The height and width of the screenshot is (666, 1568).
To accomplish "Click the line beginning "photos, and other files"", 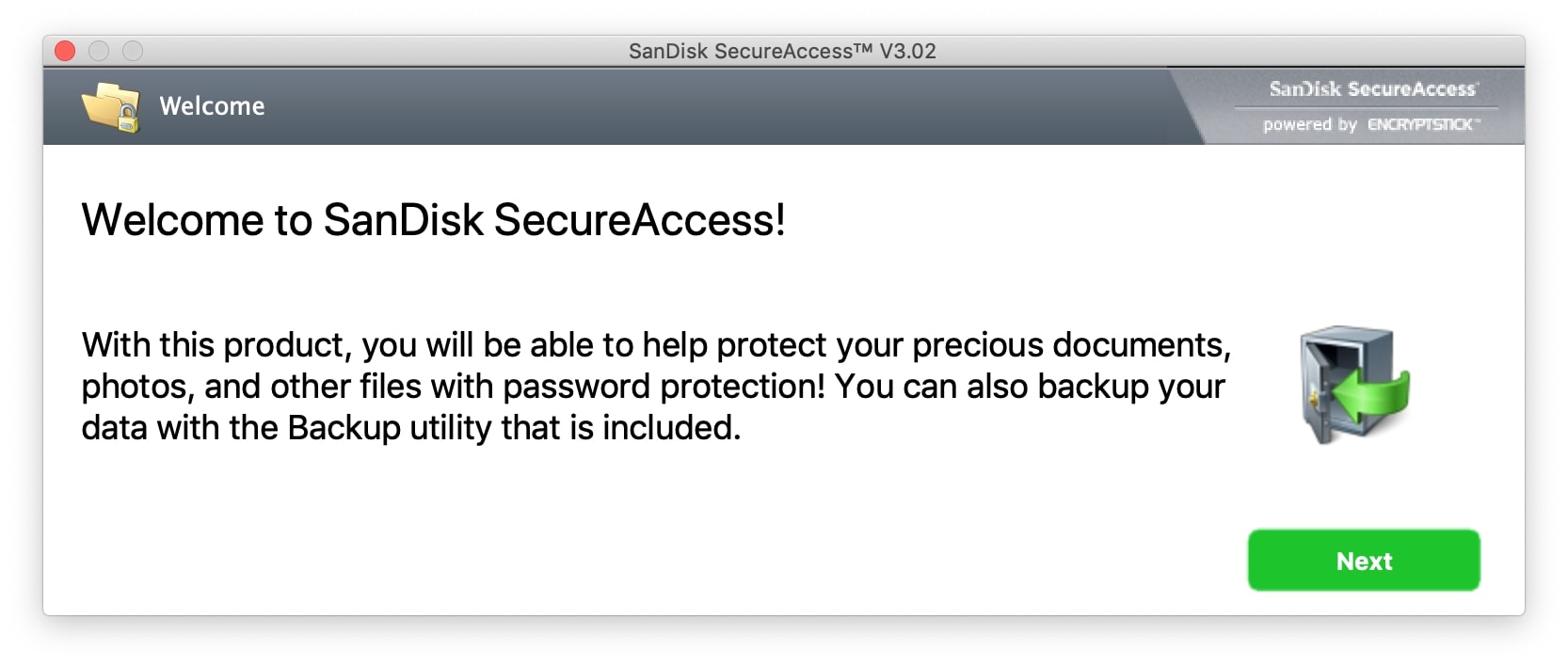I will (x=652, y=387).
